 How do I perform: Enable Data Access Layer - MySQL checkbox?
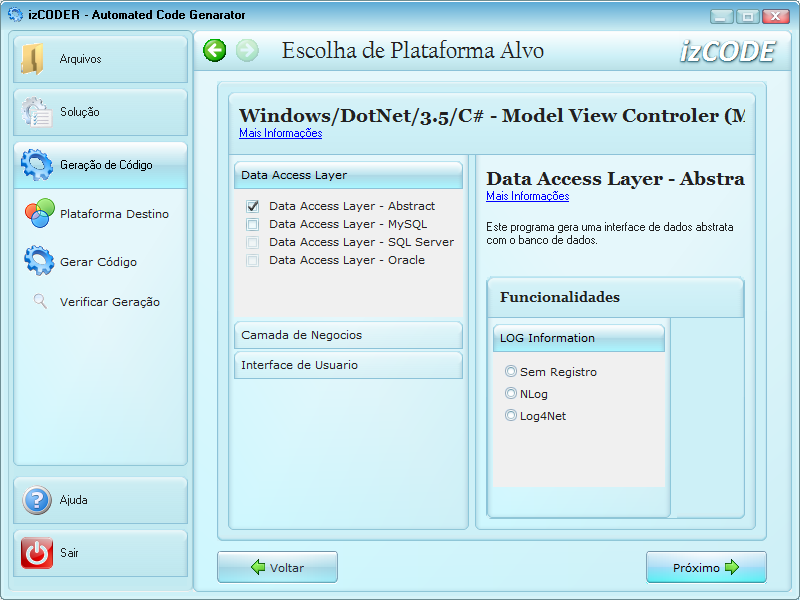pos(253,224)
